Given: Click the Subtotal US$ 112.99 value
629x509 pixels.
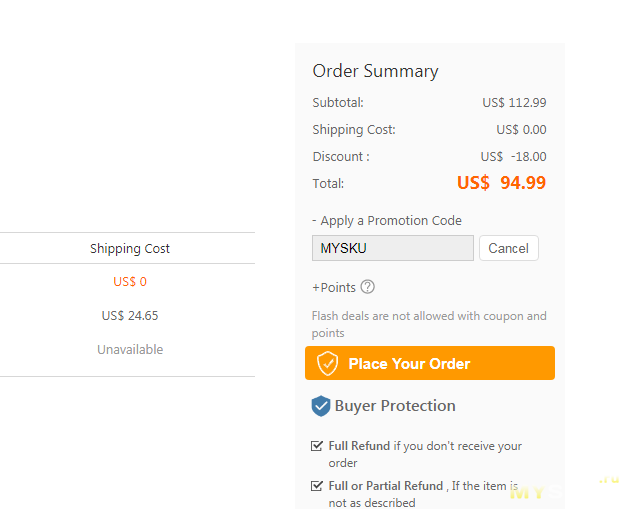Looking at the screenshot, I should pyautogui.click(x=514, y=103).
